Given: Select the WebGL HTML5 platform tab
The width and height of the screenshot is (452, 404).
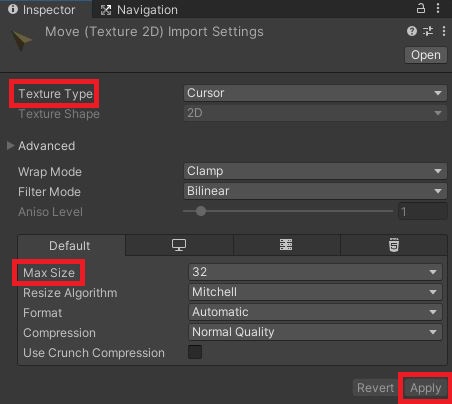Looking at the screenshot, I should (x=394, y=245).
